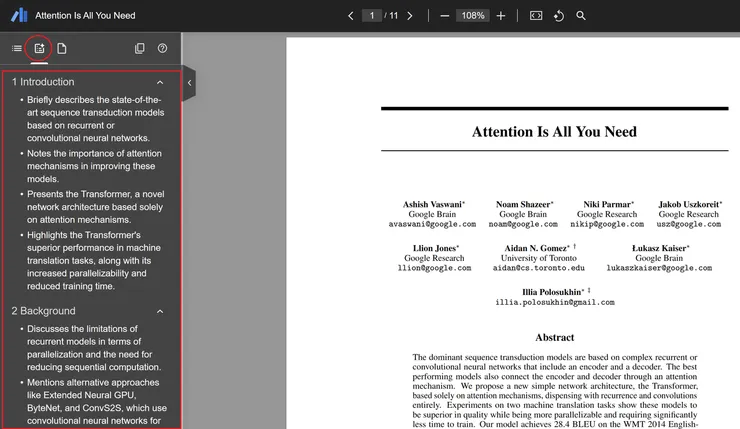The width and height of the screenshot is (740, 429).
Task: Open help with the question mark icon
Action: 162,48
